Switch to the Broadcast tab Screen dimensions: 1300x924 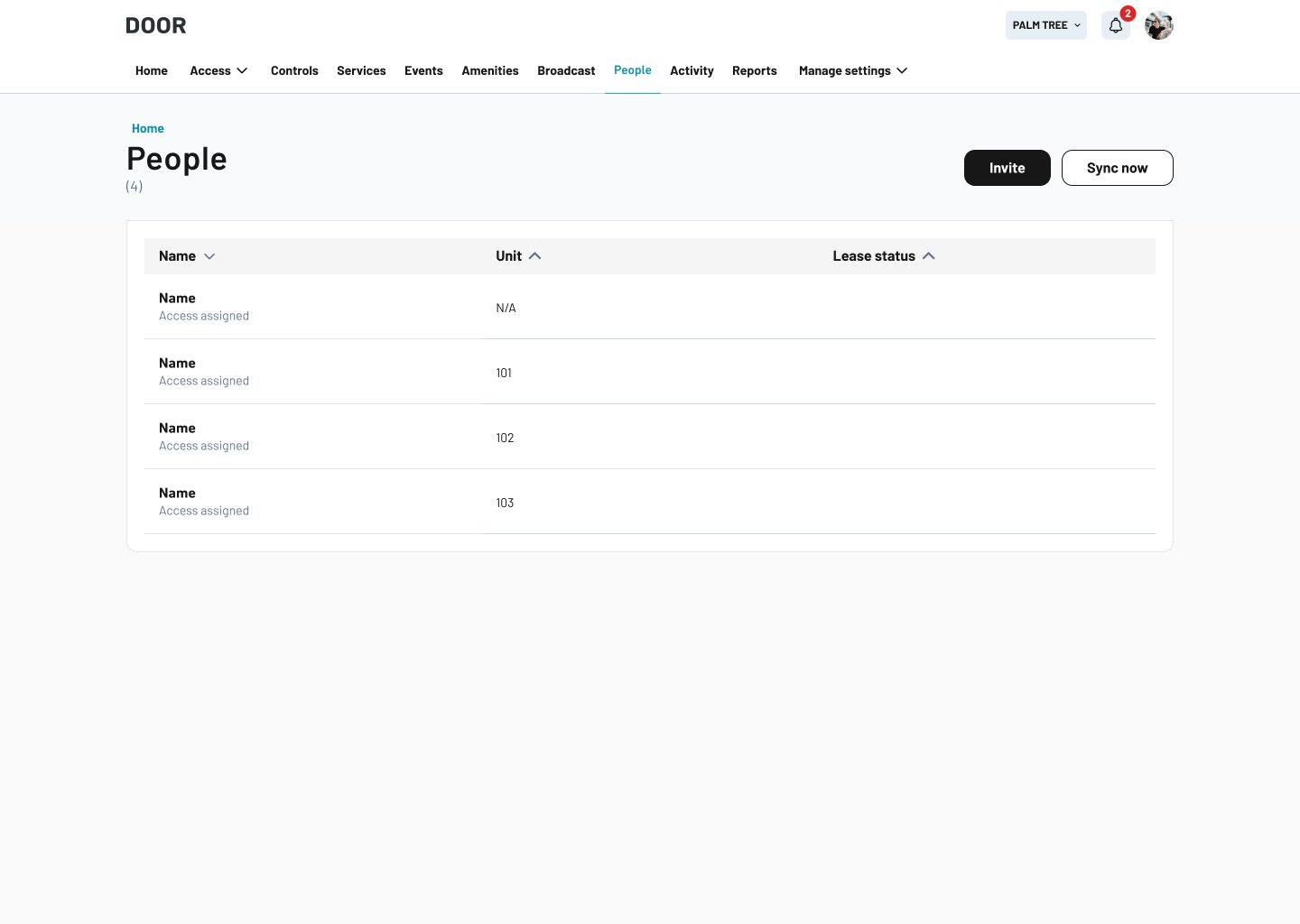[566, 70]
